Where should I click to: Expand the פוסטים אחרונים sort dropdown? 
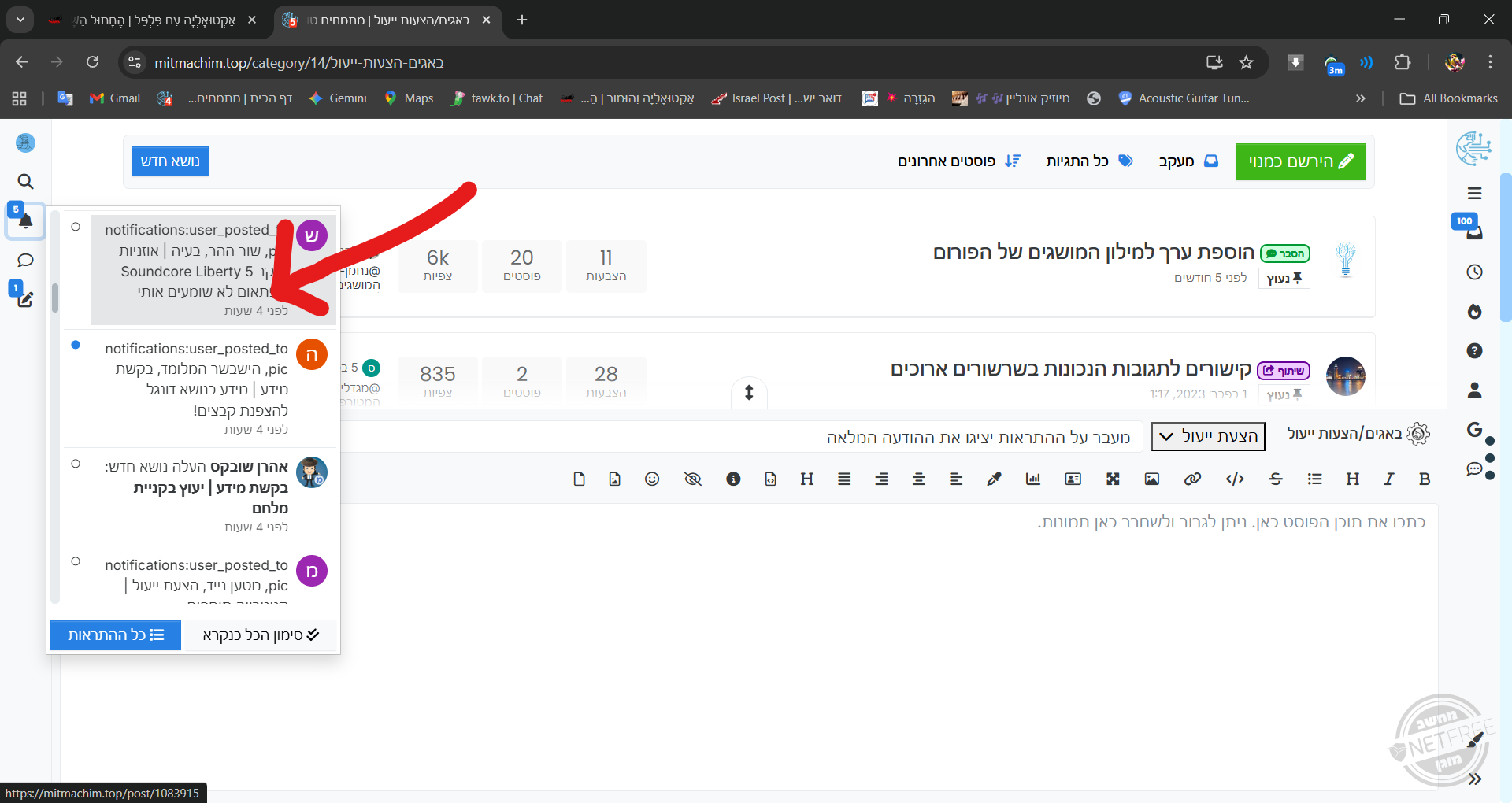pyautogui.click(x=958, y=161)
